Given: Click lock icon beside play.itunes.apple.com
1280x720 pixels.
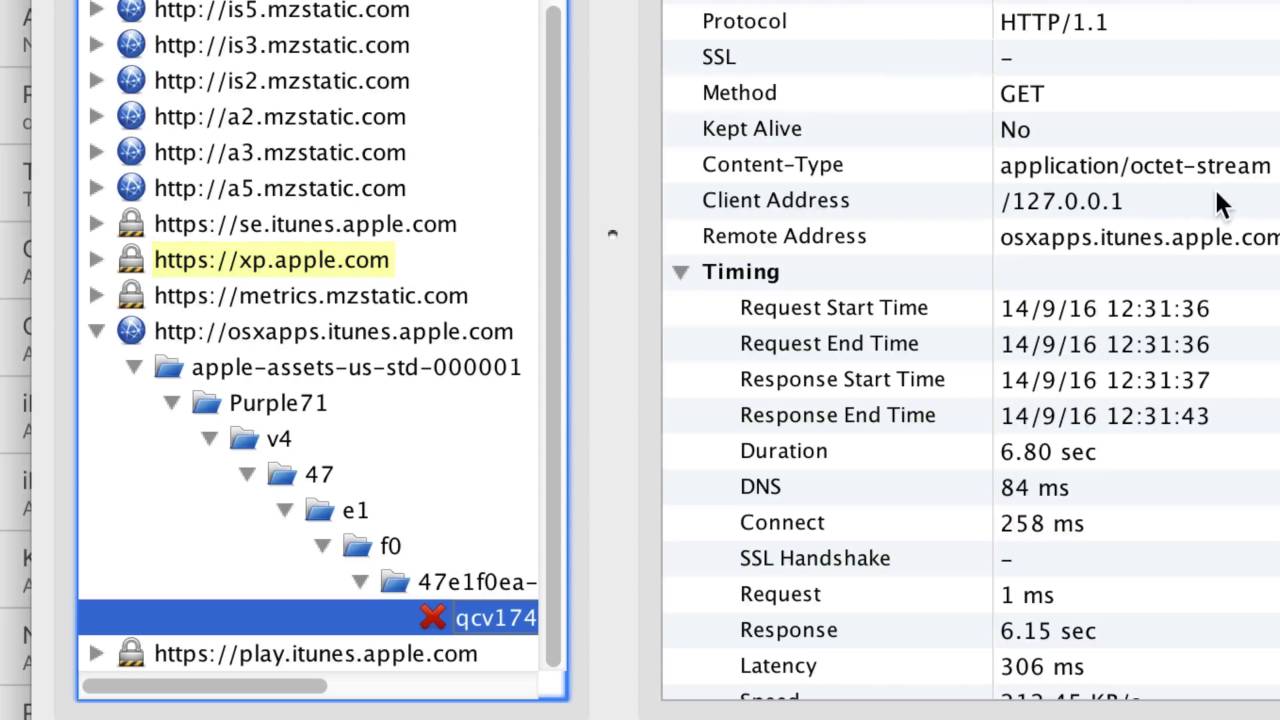Looking at the screenshot, I should click(131, 654).
